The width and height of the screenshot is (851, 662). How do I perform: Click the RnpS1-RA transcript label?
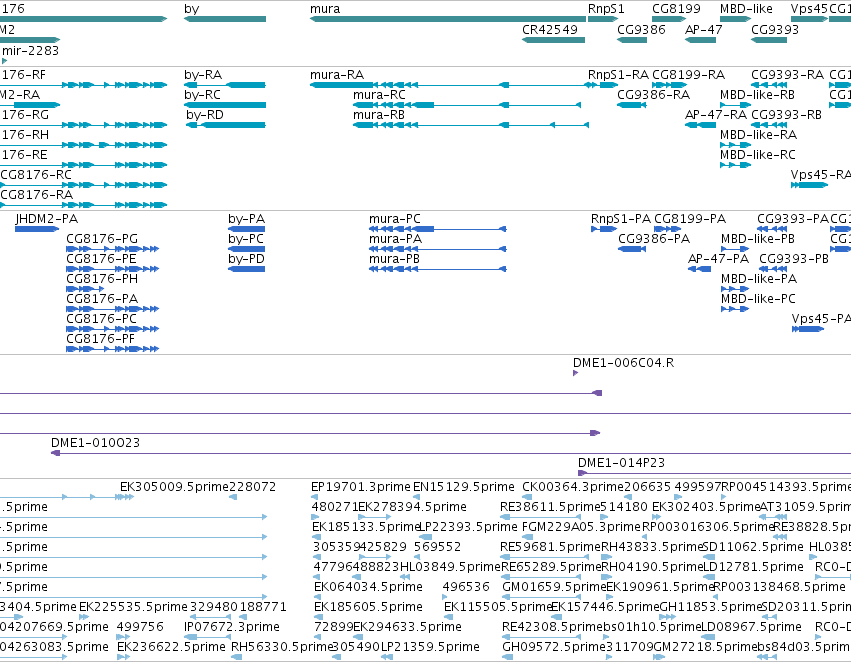click(618, 75)
